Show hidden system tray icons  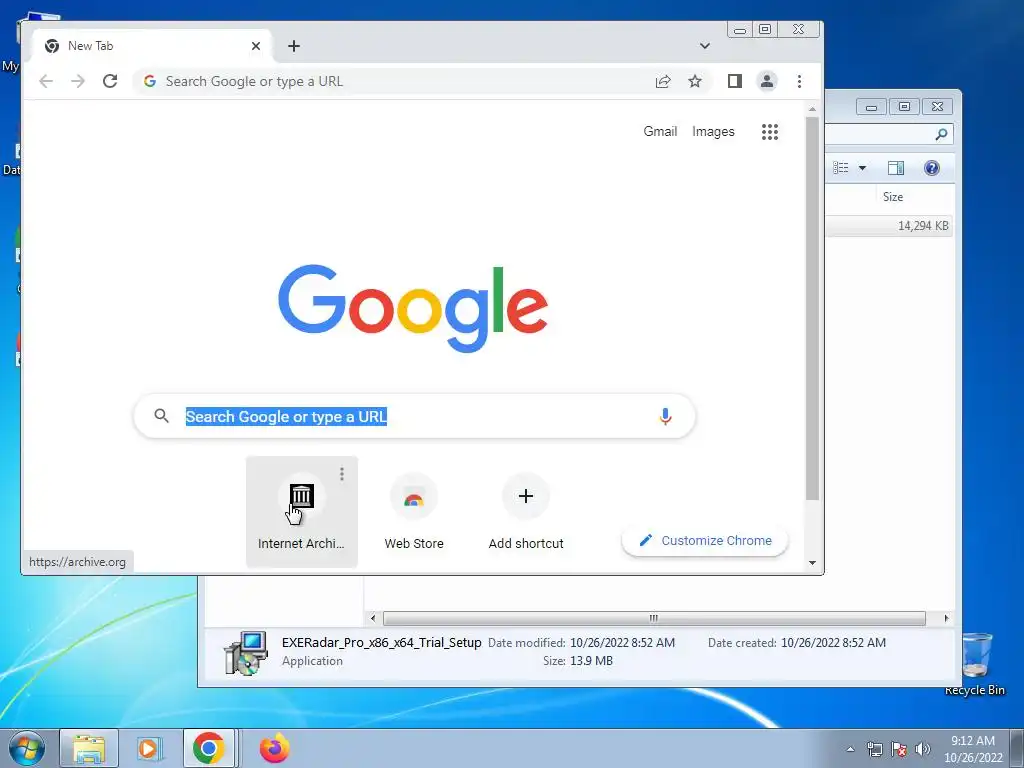click(850, 749)
